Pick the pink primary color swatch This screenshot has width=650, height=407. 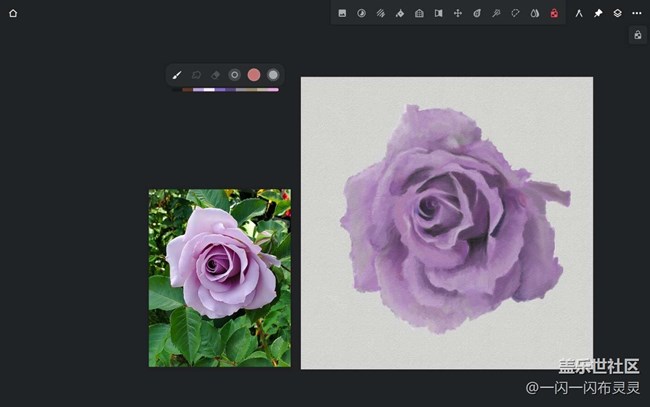pyautogui.click(x=254, y=75)
